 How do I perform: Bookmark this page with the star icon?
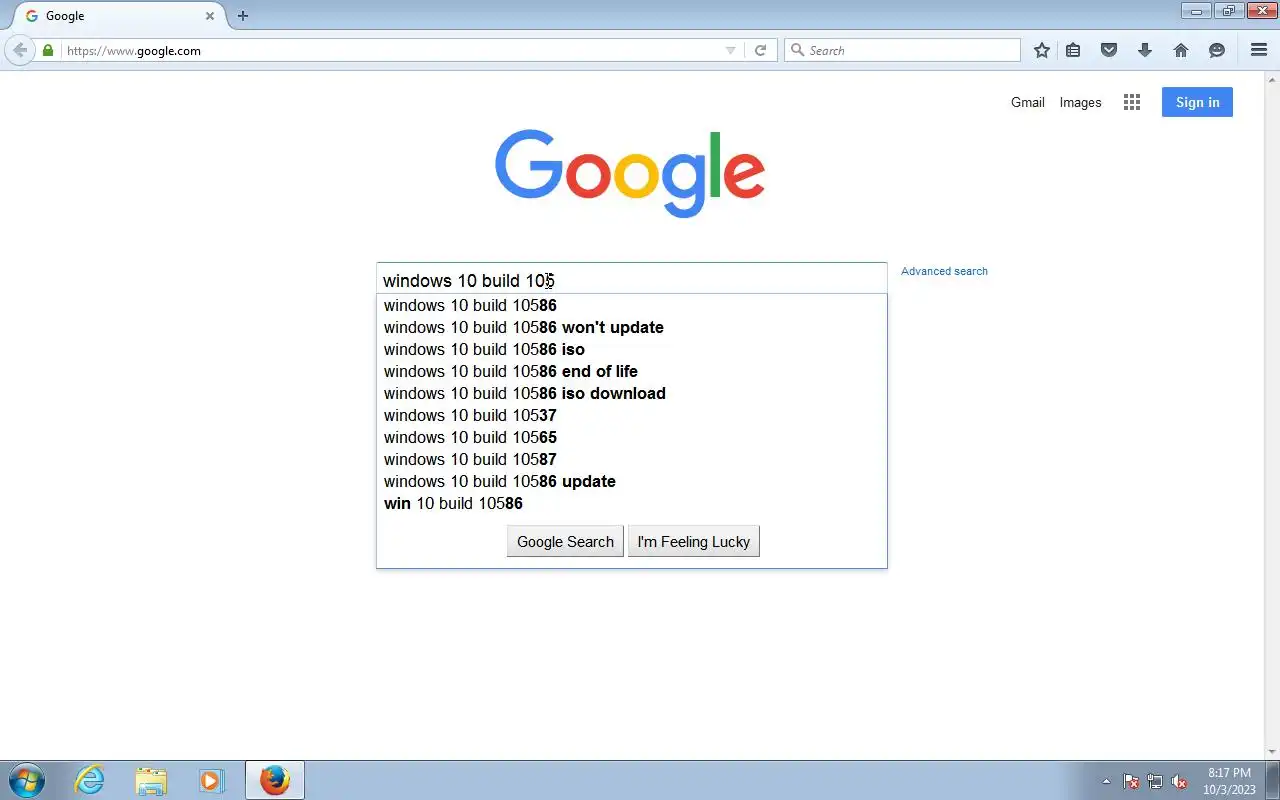(x=1042, y=50)
